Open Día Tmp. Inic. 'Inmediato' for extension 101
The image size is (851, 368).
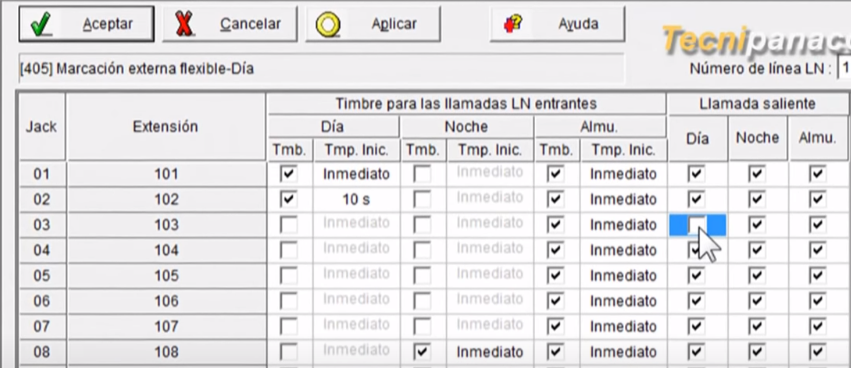356,174
